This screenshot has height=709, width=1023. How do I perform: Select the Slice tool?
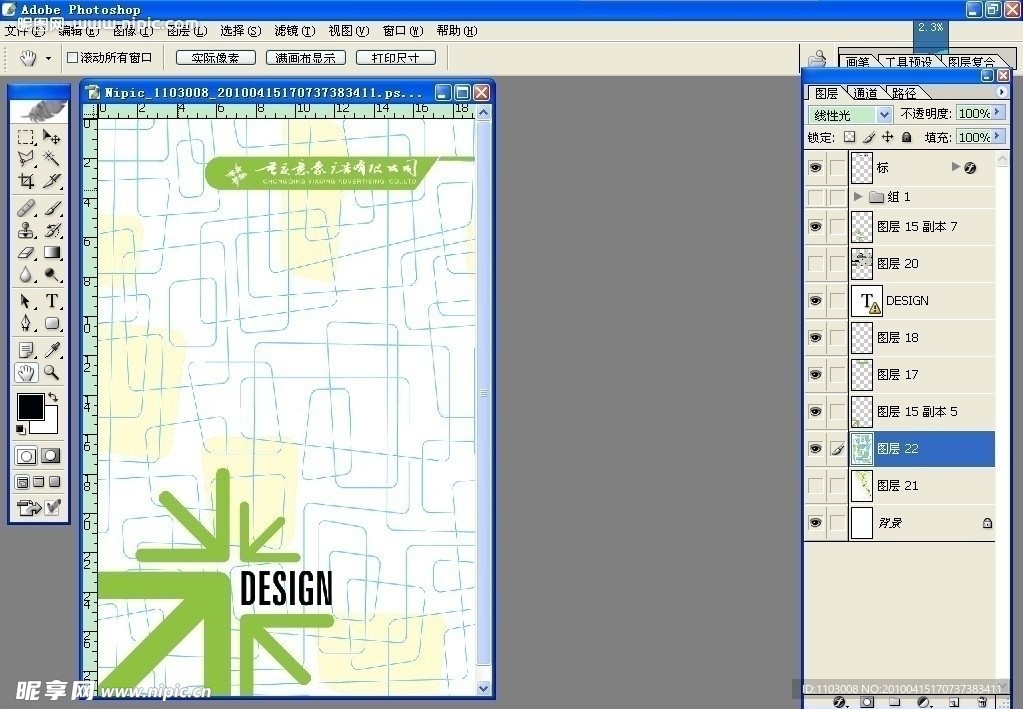coord(52,181)
